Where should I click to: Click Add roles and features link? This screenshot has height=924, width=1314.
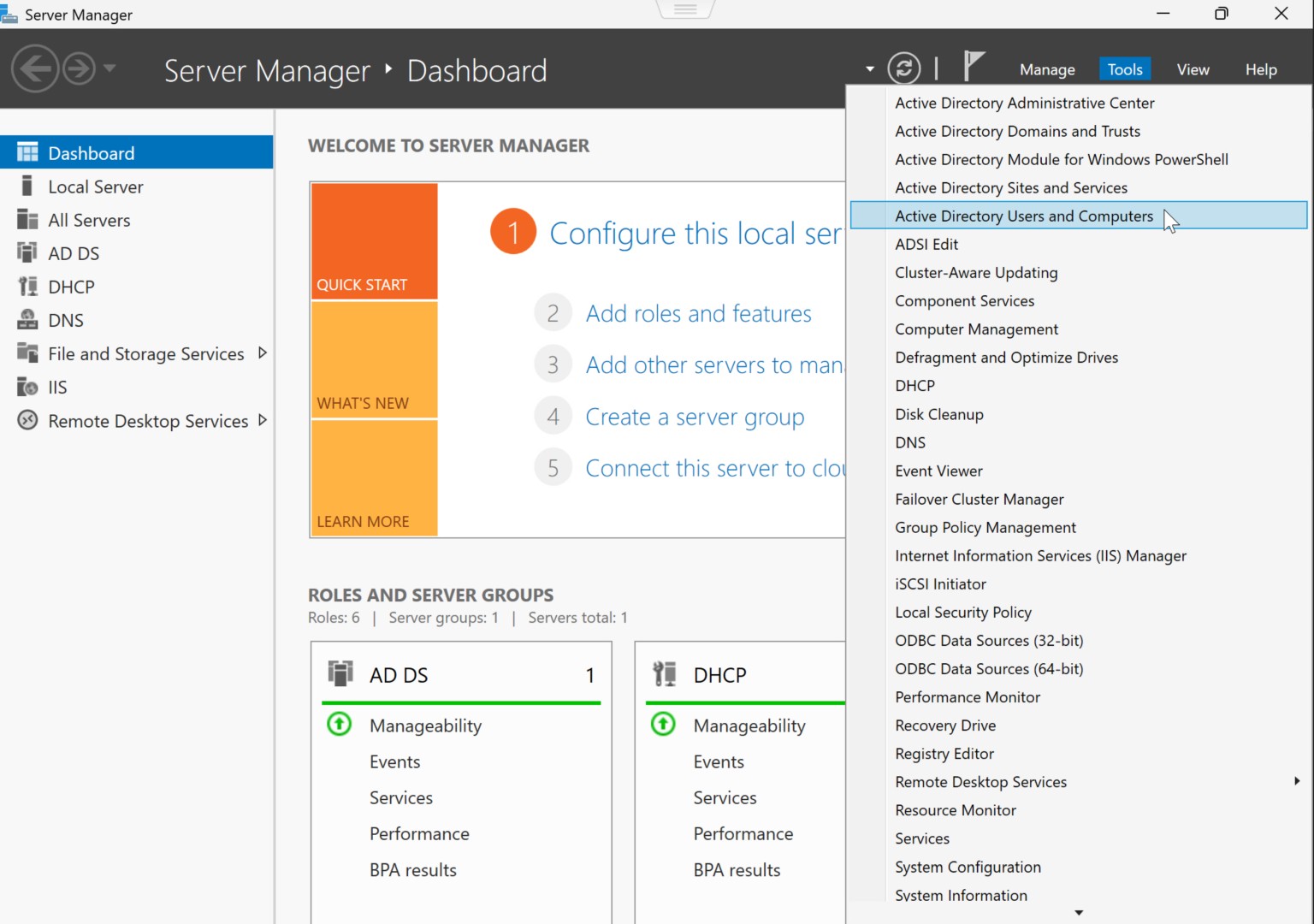698,314
